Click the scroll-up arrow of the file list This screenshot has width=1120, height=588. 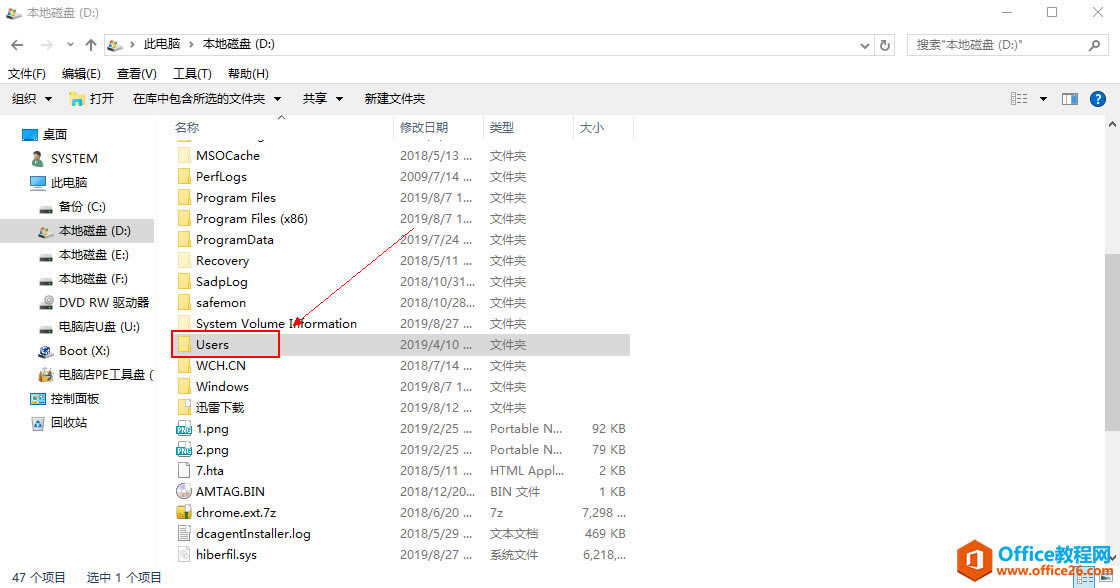pos(1111,125)
